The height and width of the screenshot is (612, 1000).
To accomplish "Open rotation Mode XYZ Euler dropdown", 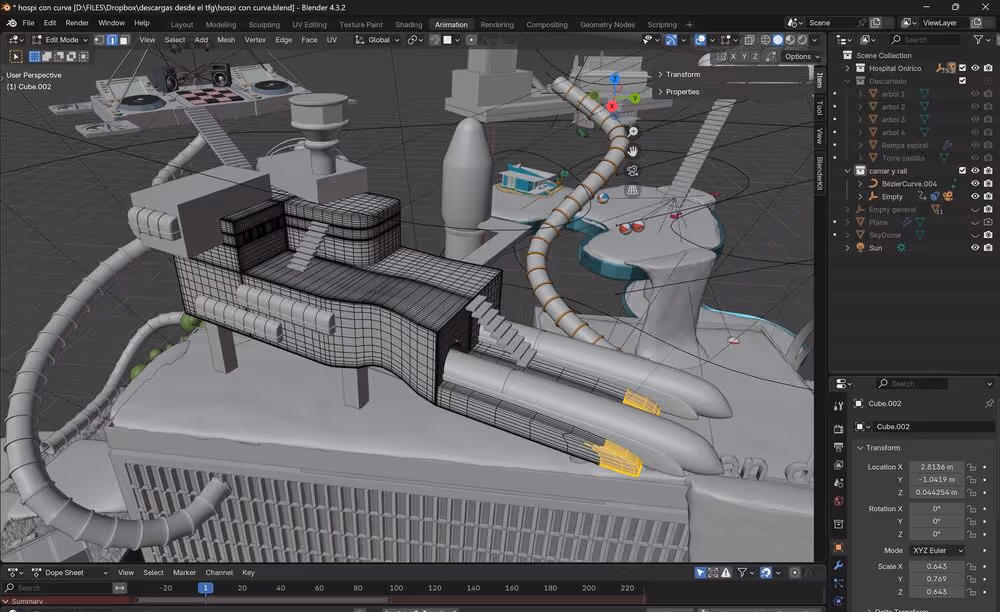I will point(937,550).
